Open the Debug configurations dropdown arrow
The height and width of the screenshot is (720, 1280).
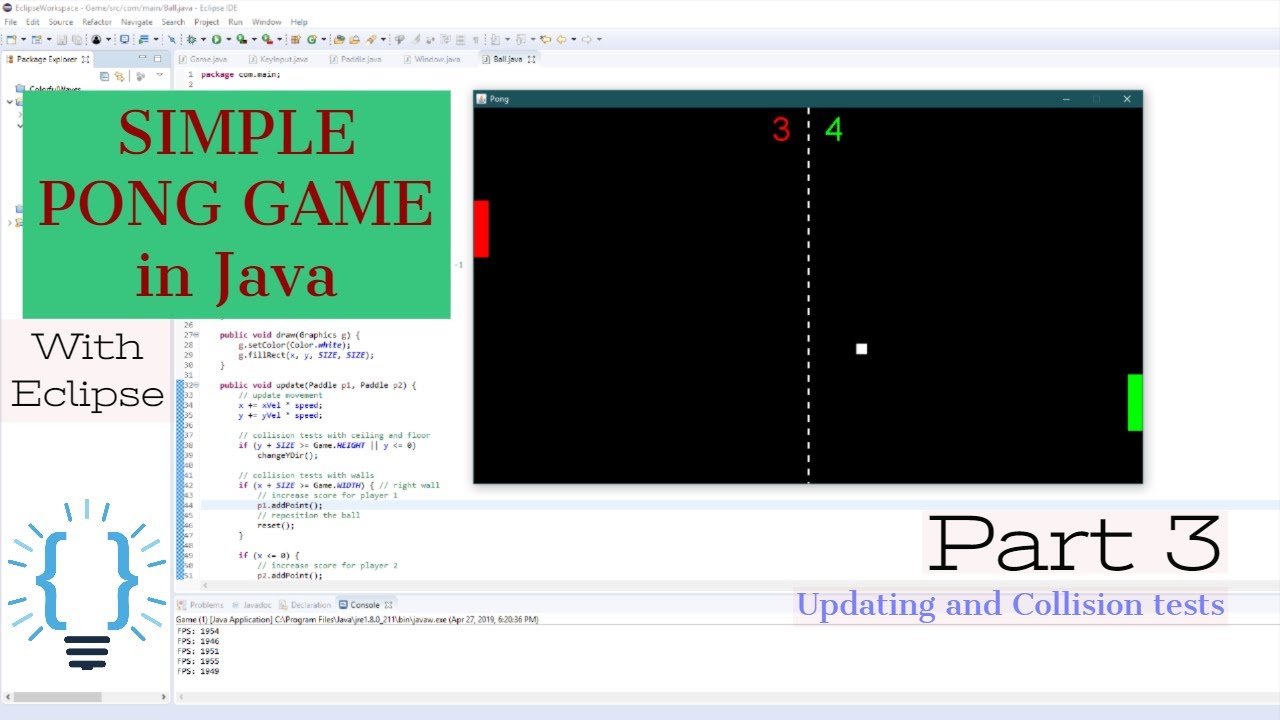pyautogui.click(x=203, y=39)
